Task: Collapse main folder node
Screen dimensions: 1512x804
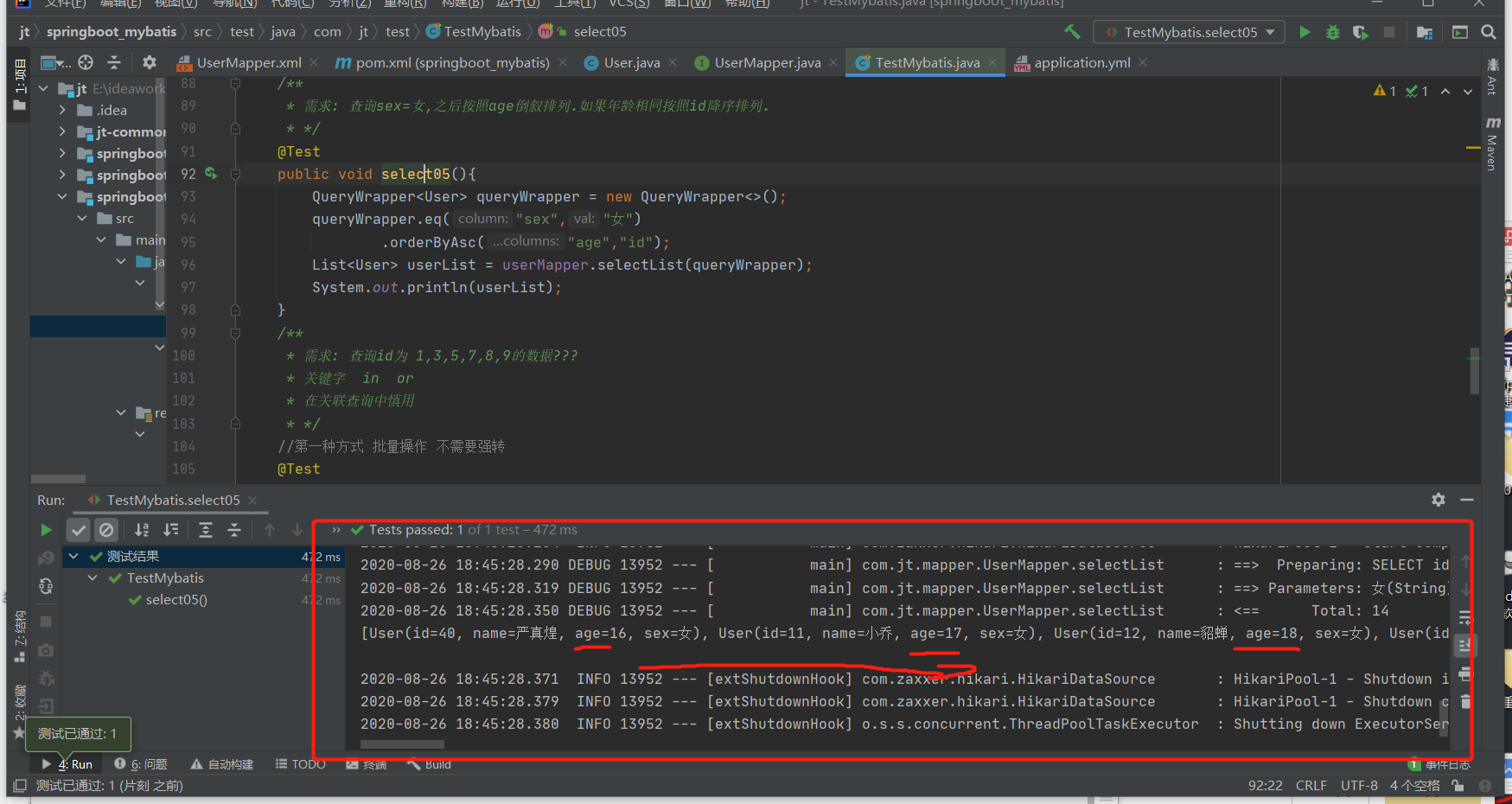Action: tap(101, 239)
